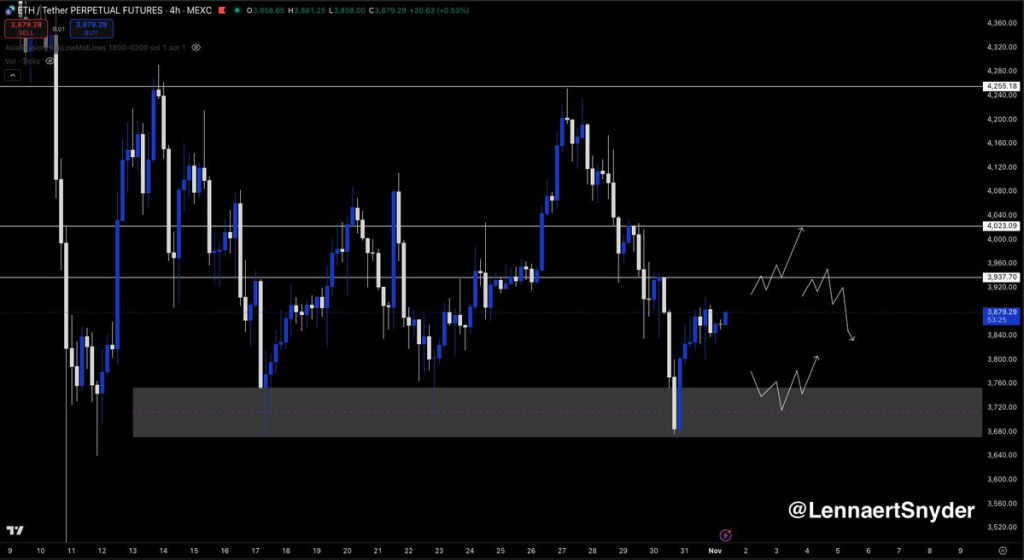Click the Nov date on time axis
Image resolution: width=1024 pixels, height=560 pixels.
click(715, 551)
